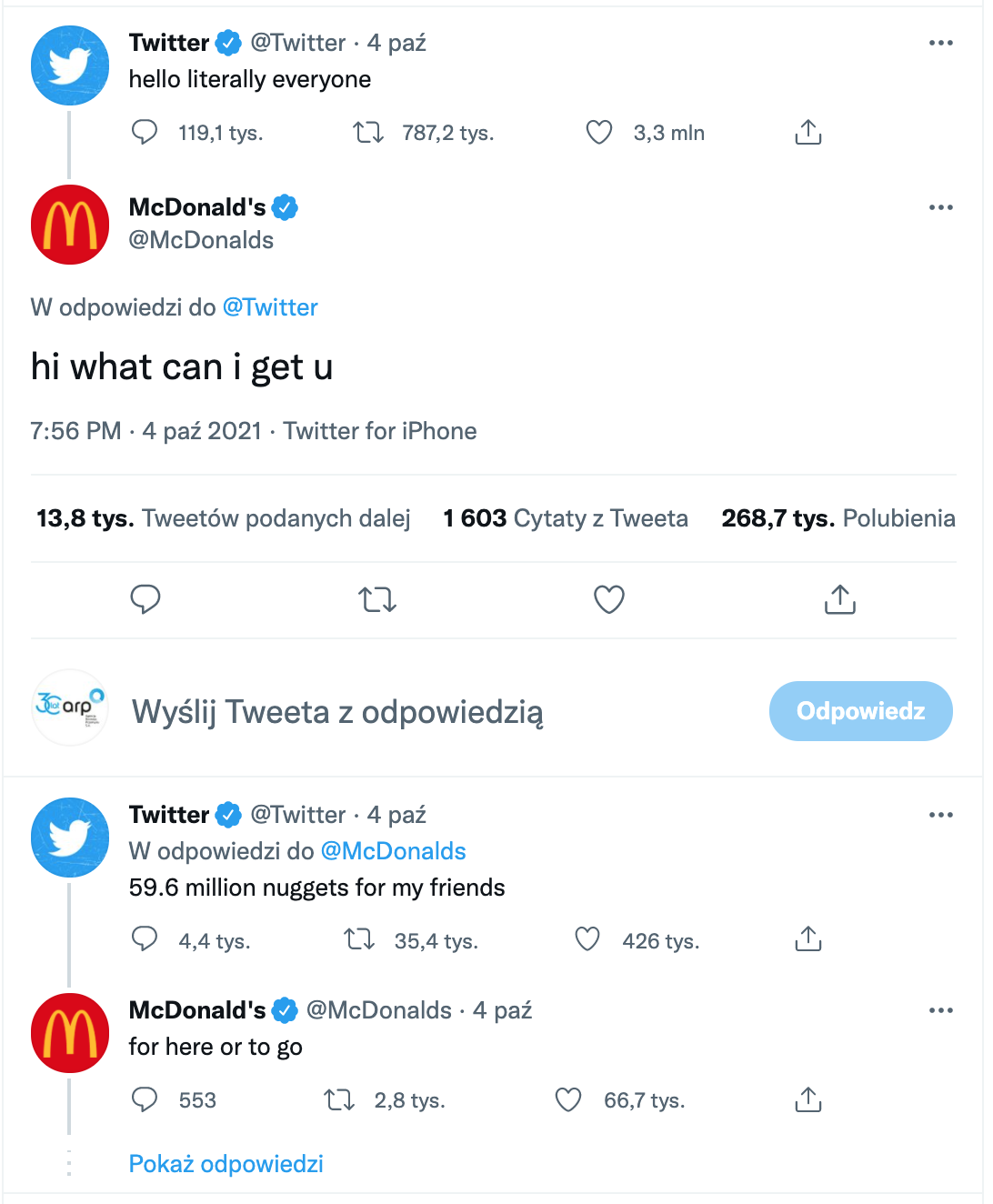The image size is (993, 1204).
Task: View the "Cytaty z Tweeta" quote tweets list
Action: coord(566,518)
